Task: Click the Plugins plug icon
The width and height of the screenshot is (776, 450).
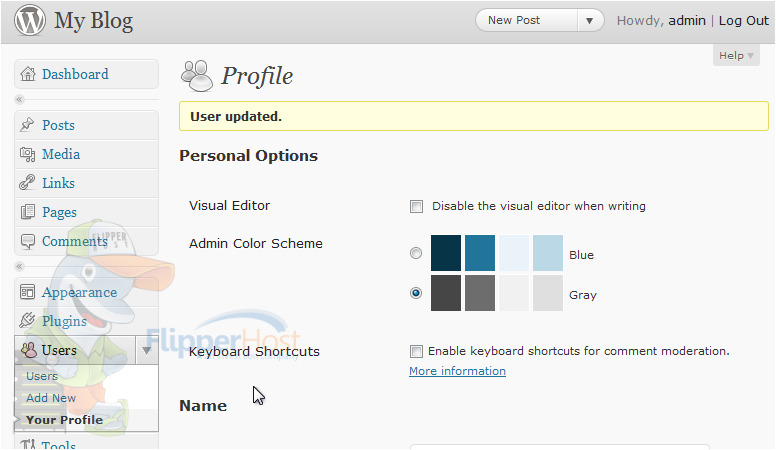Action: 27,321
